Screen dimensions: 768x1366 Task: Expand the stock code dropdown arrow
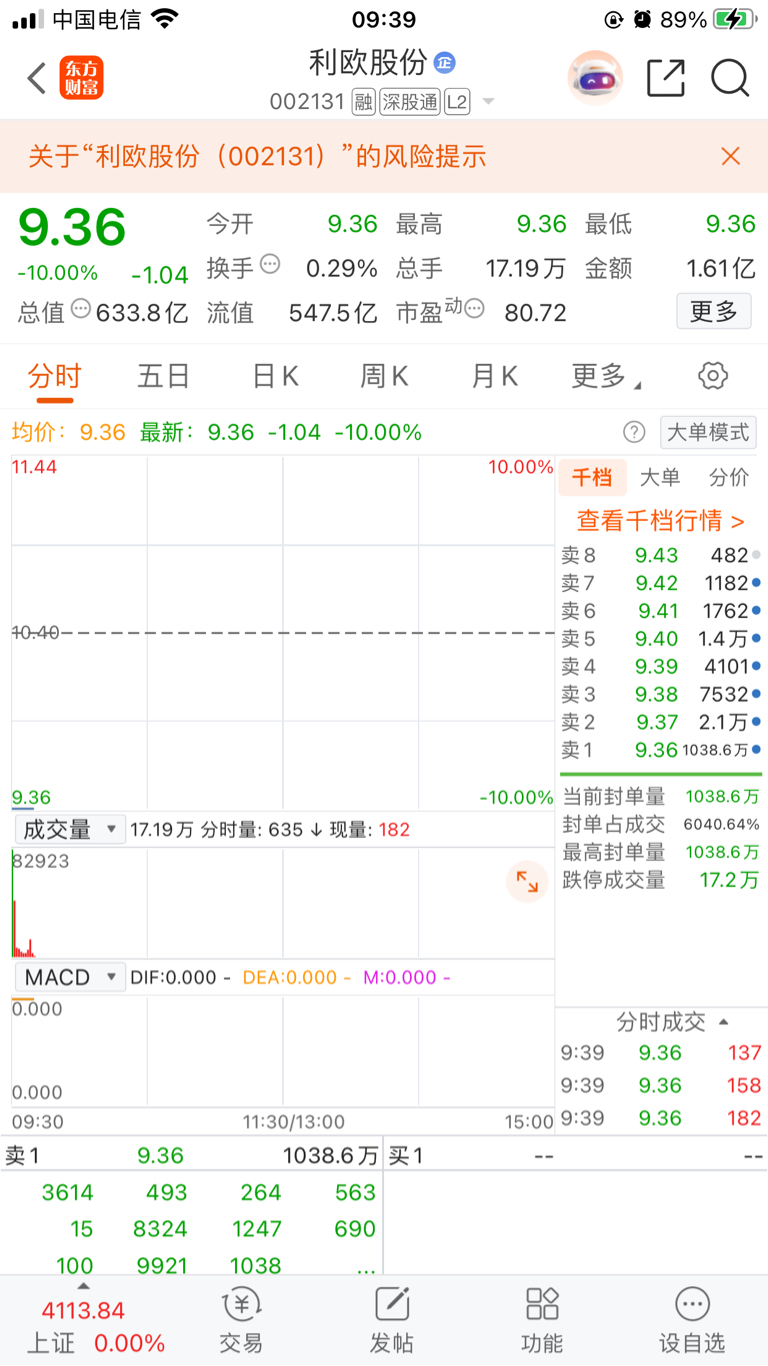point(488,102)
